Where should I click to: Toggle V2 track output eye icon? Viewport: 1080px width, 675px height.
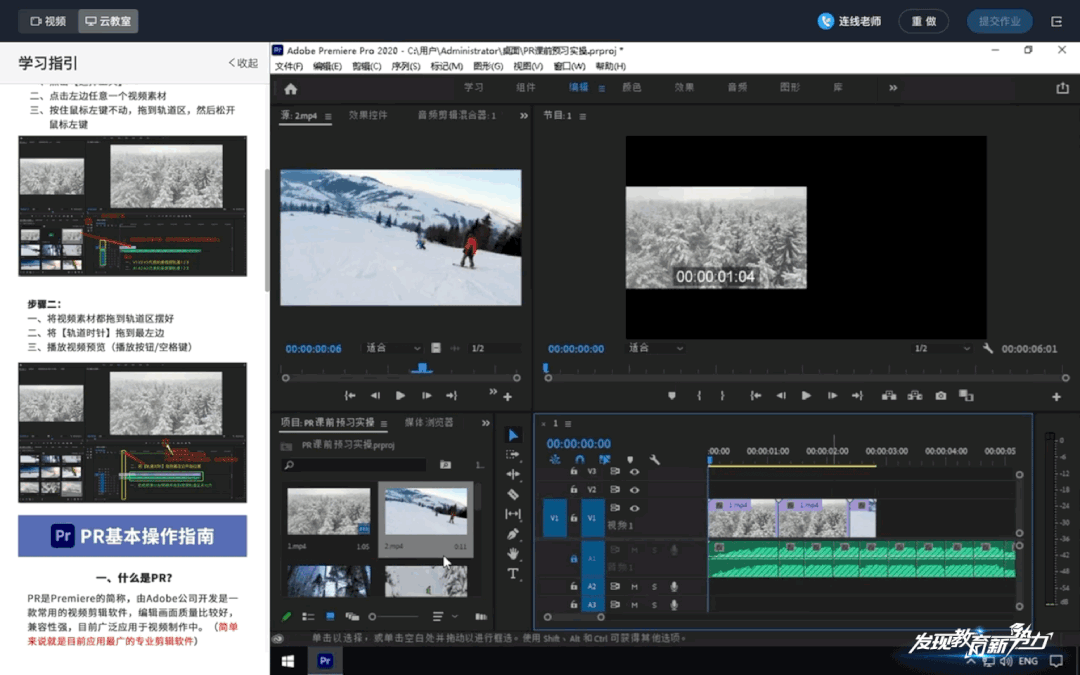click(x=634, y=490)
